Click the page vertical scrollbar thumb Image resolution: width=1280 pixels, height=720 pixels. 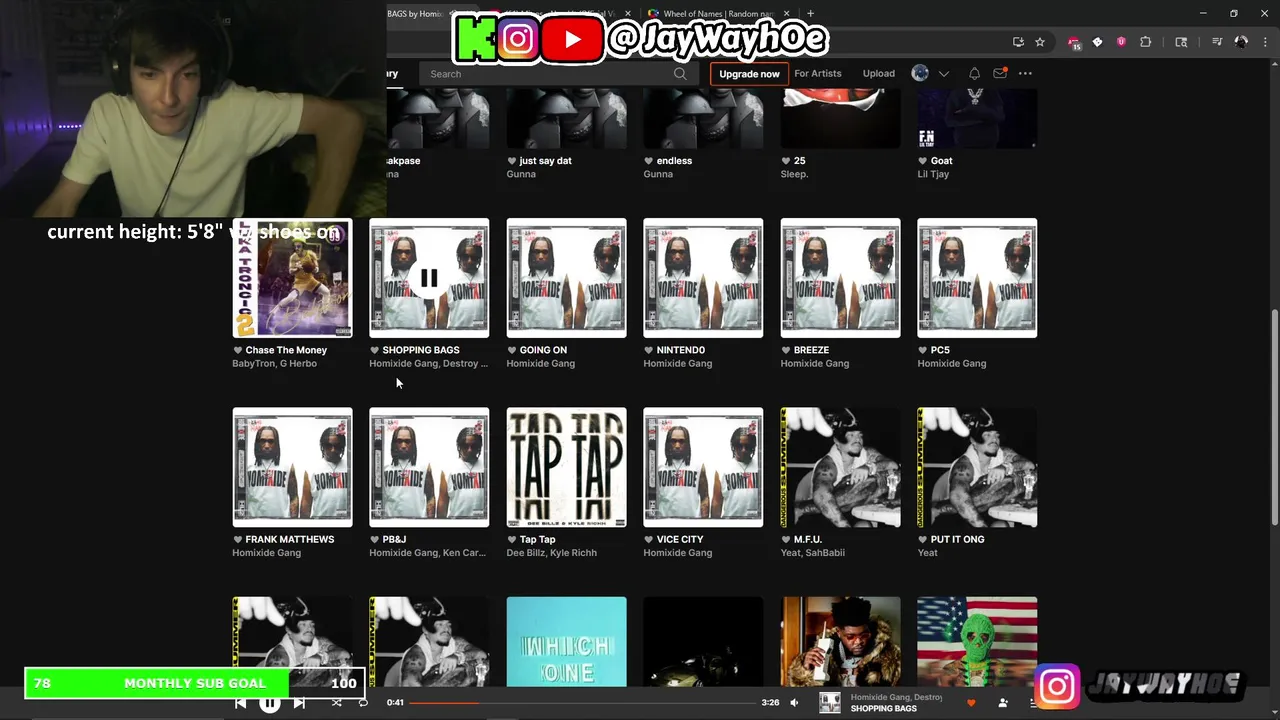click(x=1274, y=415)
